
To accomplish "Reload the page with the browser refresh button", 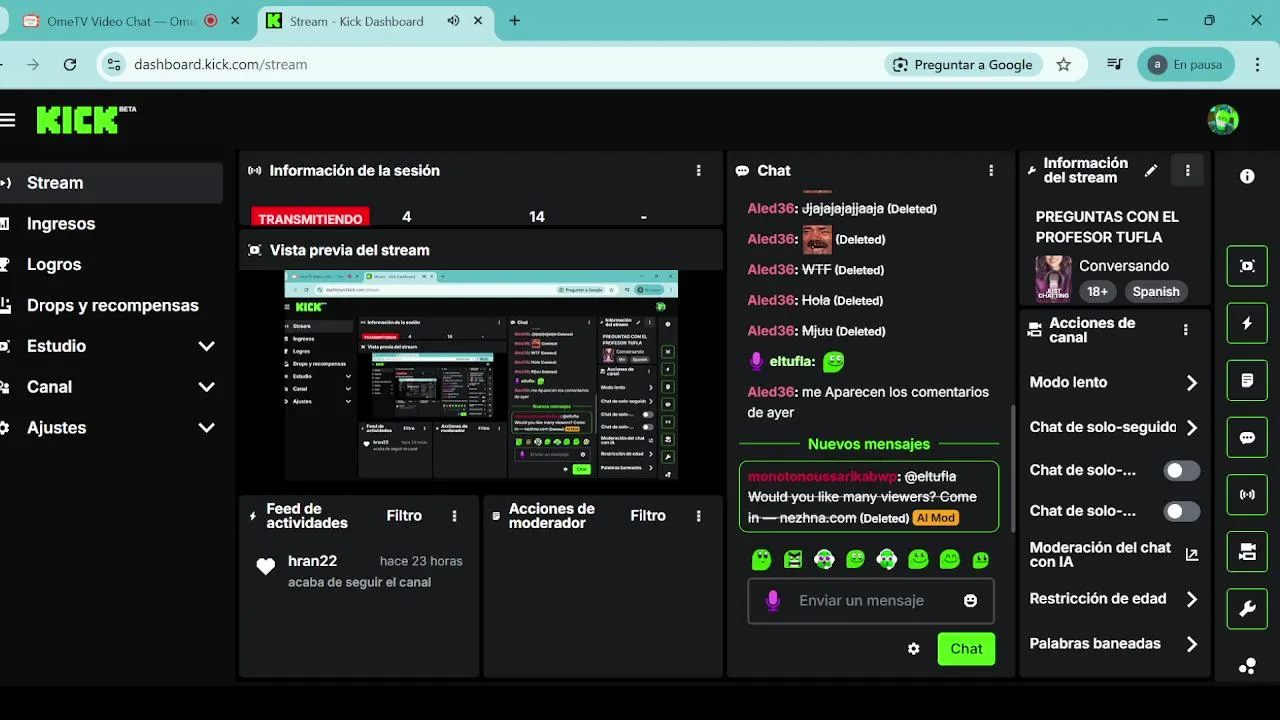I will coord(70,64).
